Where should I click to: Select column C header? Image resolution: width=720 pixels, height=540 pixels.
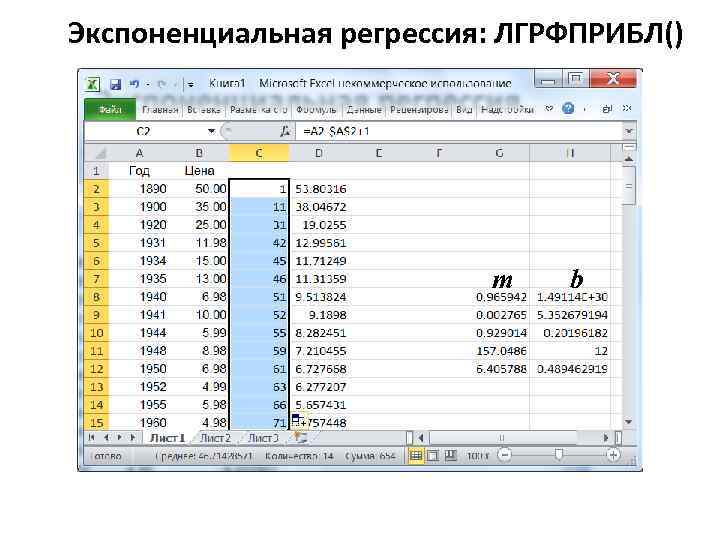coord(259,153)
